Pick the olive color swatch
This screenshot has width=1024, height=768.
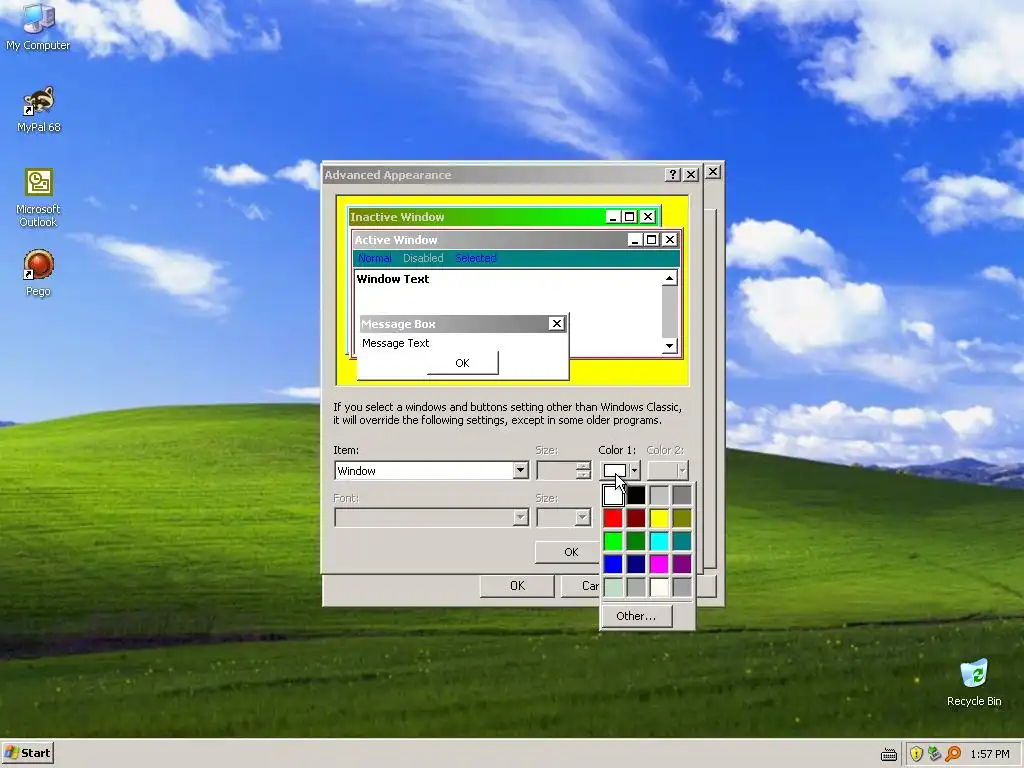point(682,518)
